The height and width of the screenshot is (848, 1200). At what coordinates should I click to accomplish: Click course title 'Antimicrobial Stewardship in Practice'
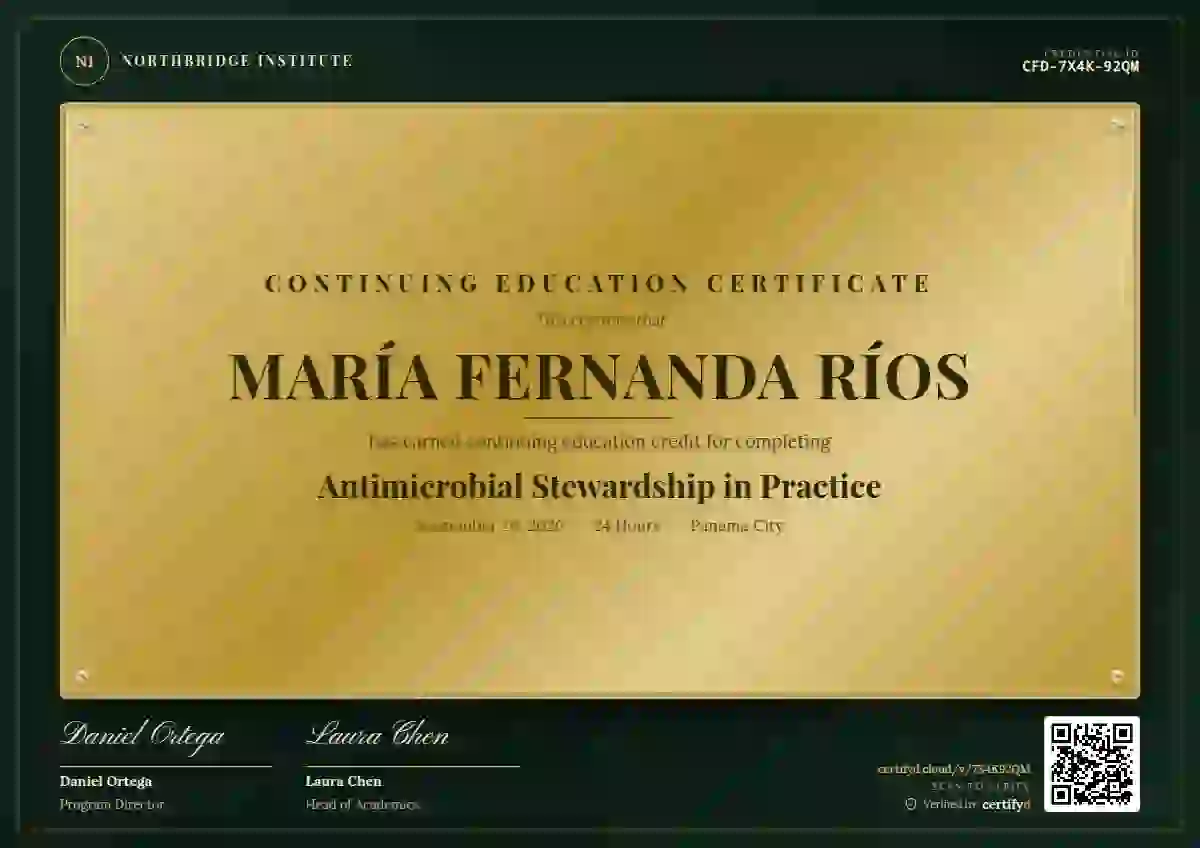[599, 487]
